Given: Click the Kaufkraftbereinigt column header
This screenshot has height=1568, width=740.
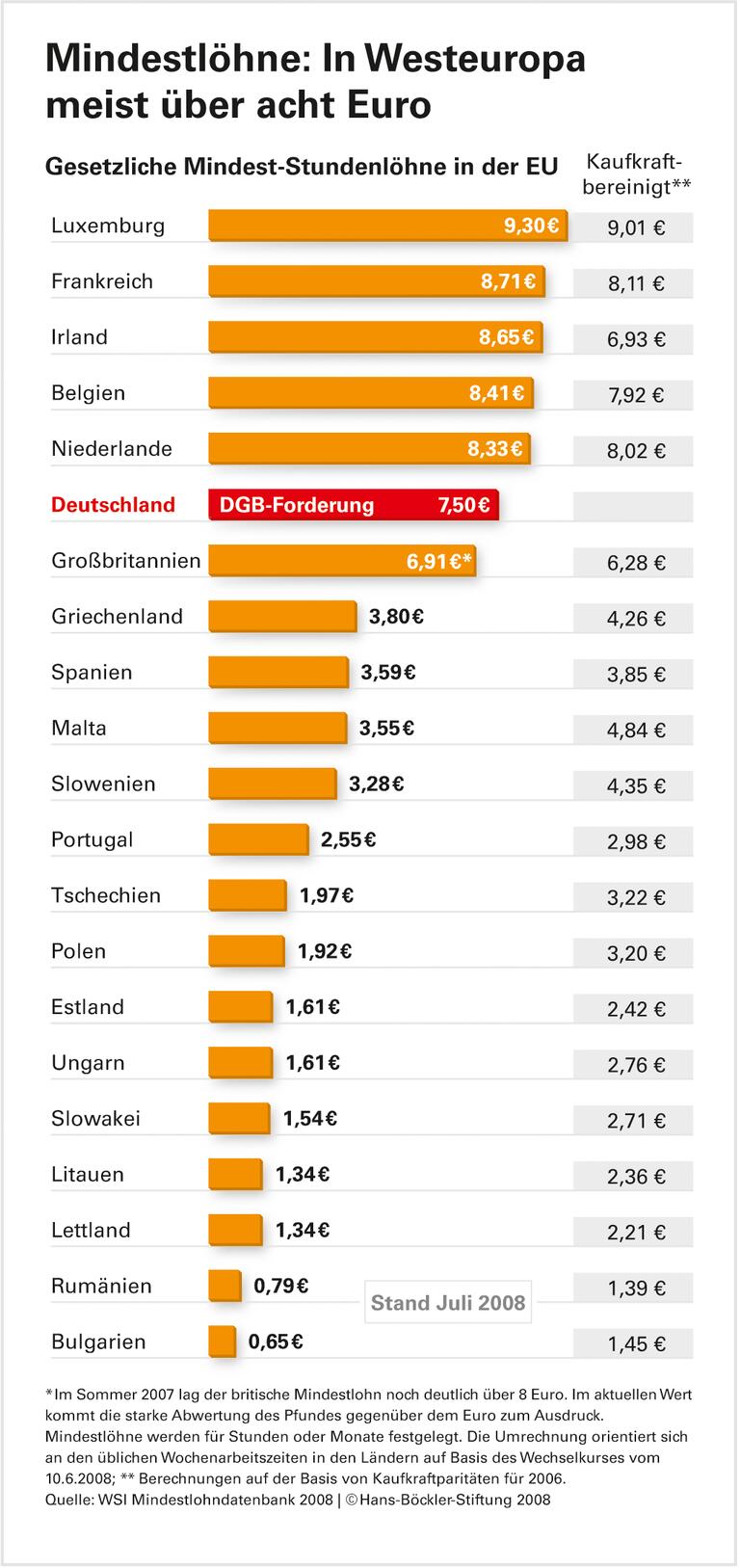Looking at the screenshot, I should [x=638, y=174].
